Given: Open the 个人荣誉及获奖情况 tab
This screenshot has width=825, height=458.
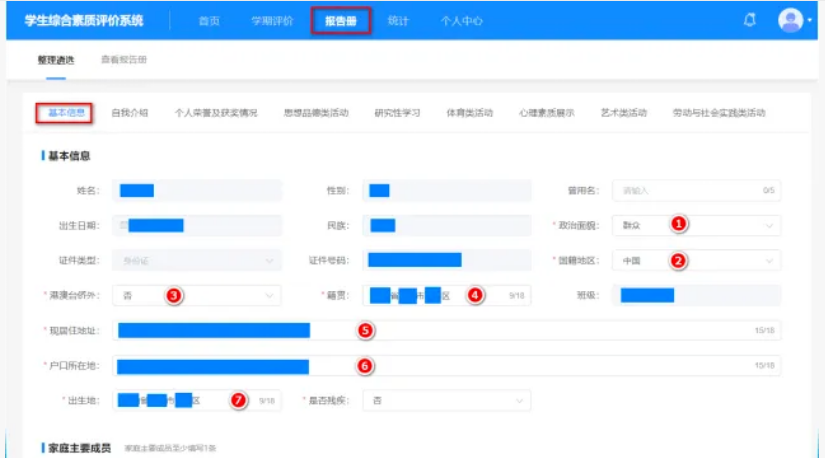Looking at the screenshot, I should (x=215, y=113).
